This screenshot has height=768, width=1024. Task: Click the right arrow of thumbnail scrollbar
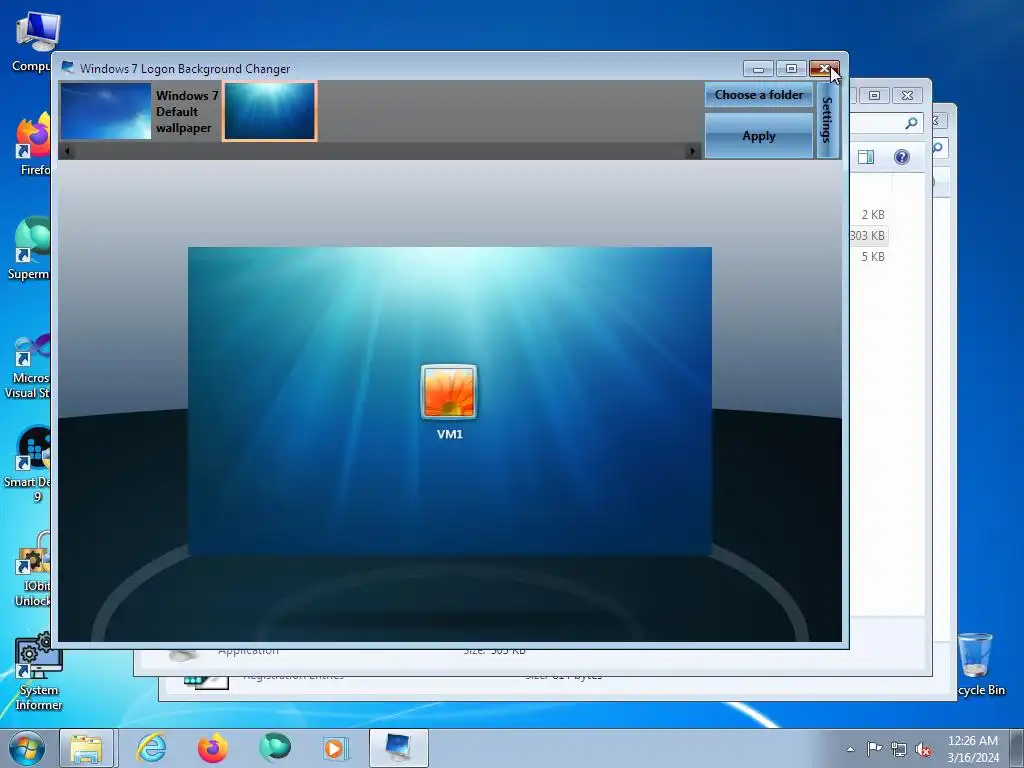click(692, 152)
